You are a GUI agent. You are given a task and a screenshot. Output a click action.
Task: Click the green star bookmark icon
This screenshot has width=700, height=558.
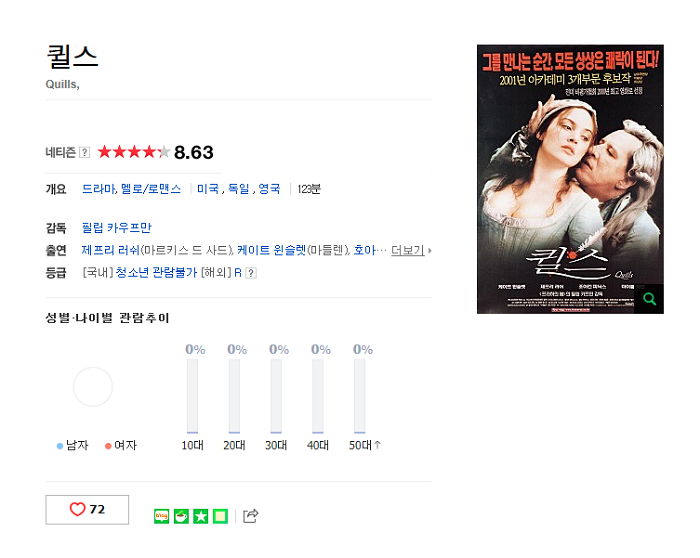tap(201, 516)
